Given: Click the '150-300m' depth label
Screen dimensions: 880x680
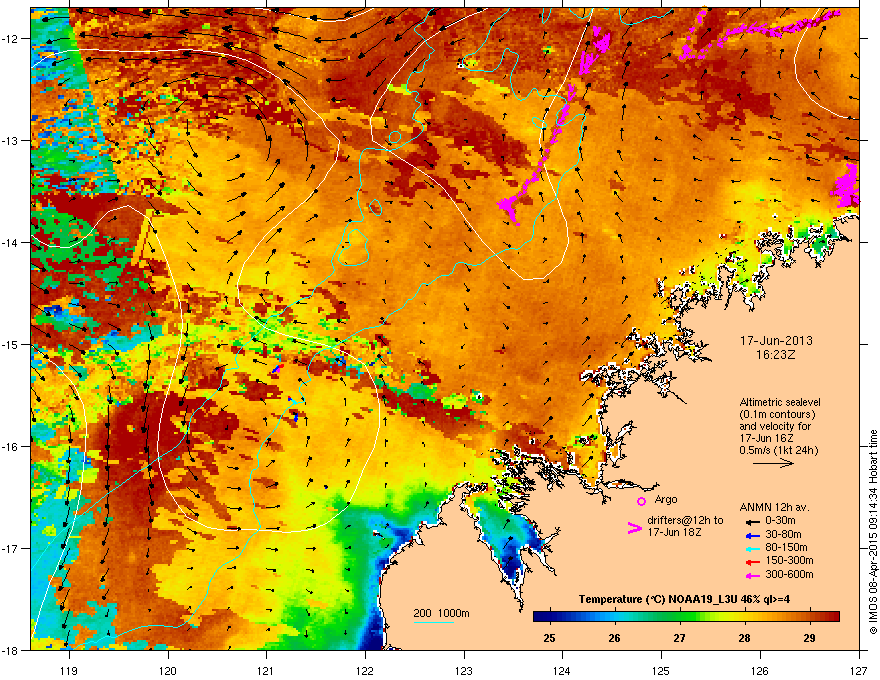Looking at the screenshot, I should coord(789,560).
